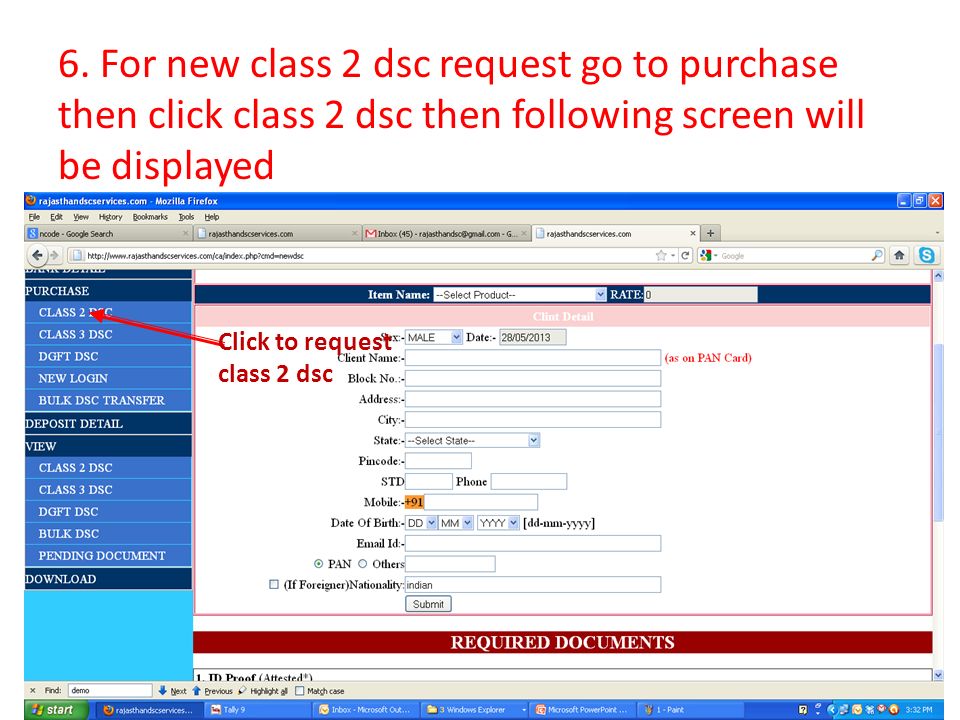Open DGFT DSC under Purchase
The height and width of the screenshot is (720, 960).
[x=68, y=356]
